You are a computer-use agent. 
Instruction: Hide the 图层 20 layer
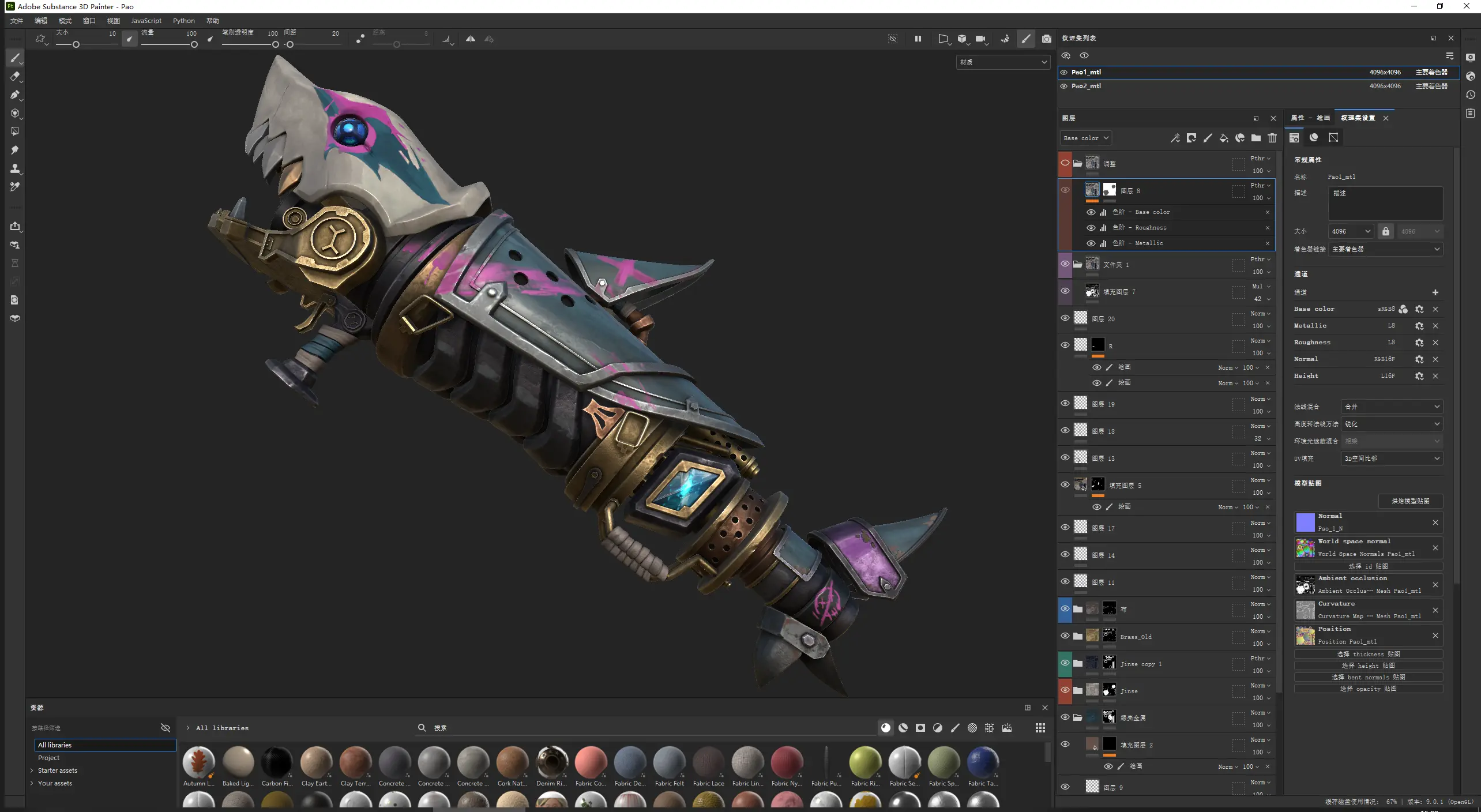[1065, 318]
